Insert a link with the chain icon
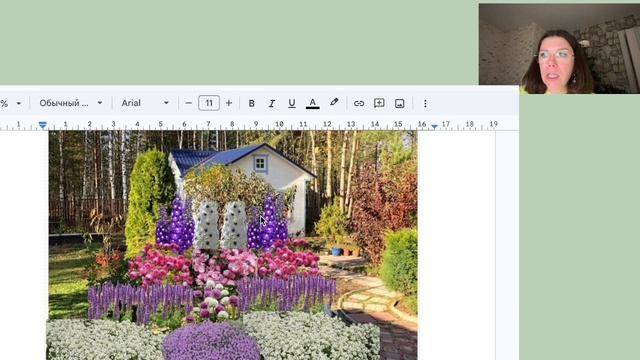Image resolution: width=640 pixels, height=360 pixels. point(359,104)
